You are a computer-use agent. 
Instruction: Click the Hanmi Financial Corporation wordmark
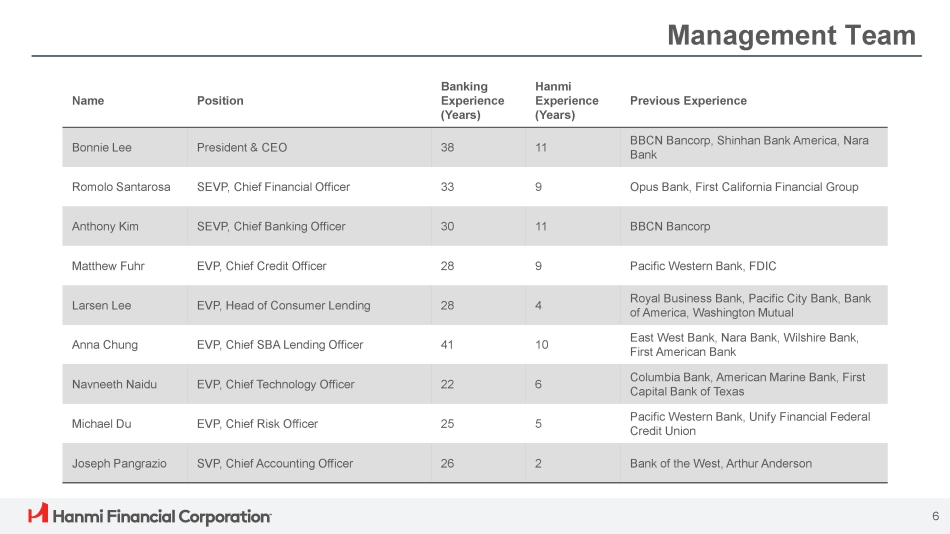tap(161, 516)
